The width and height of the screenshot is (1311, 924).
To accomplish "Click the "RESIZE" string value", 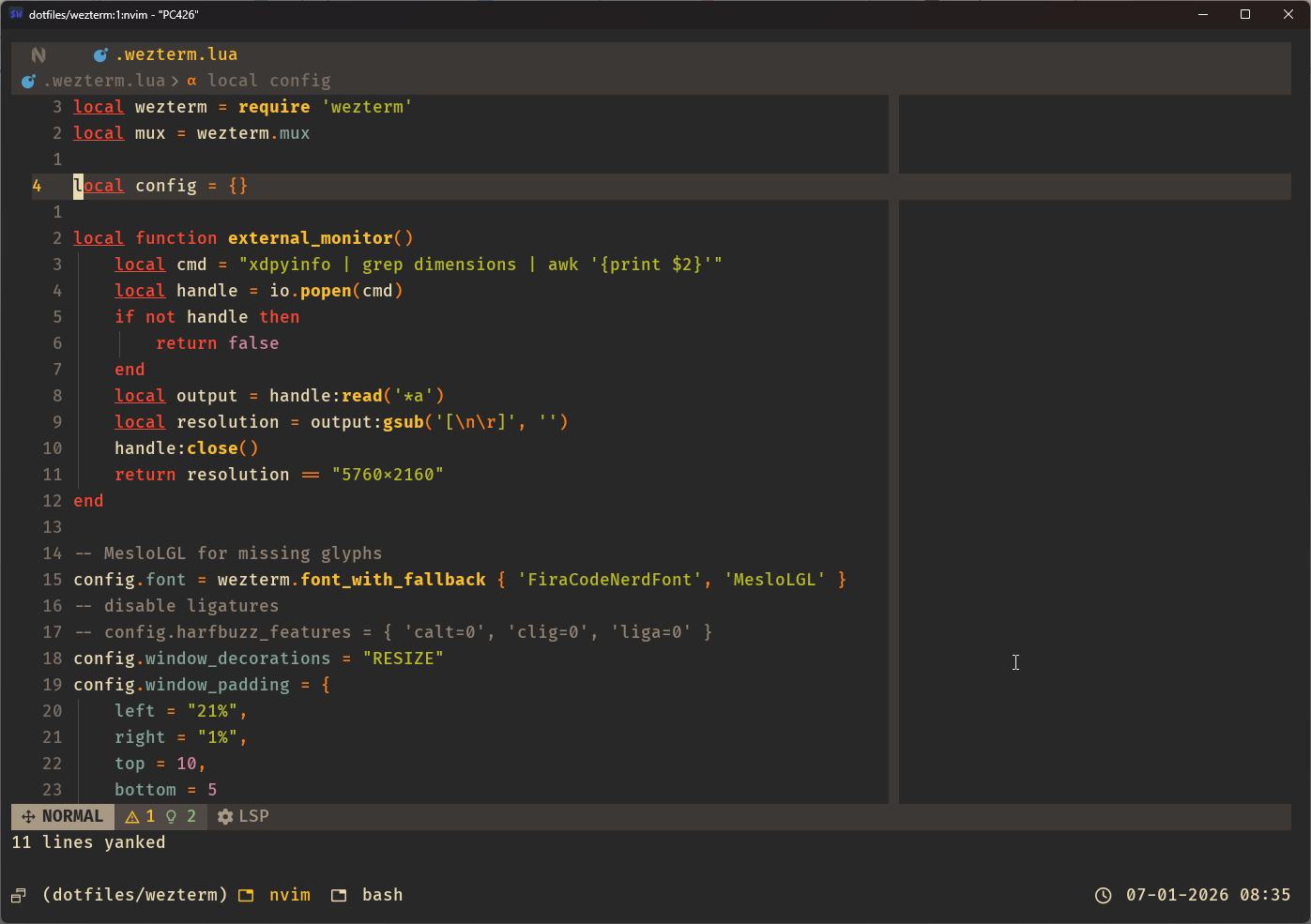I will pyautogui.click(x=404, y=659).
